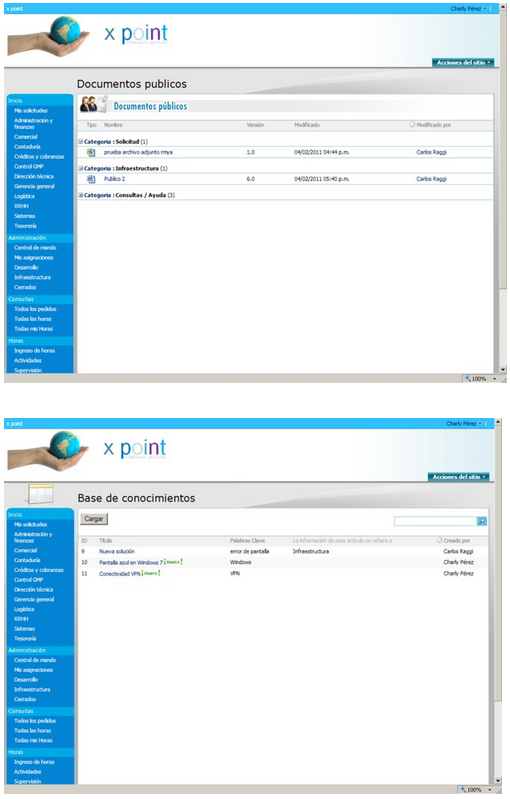The image size is (510, 799).
Task: Click the scroll-down arrow in Base de conocimientos window
Action: (x=498, y=780)
